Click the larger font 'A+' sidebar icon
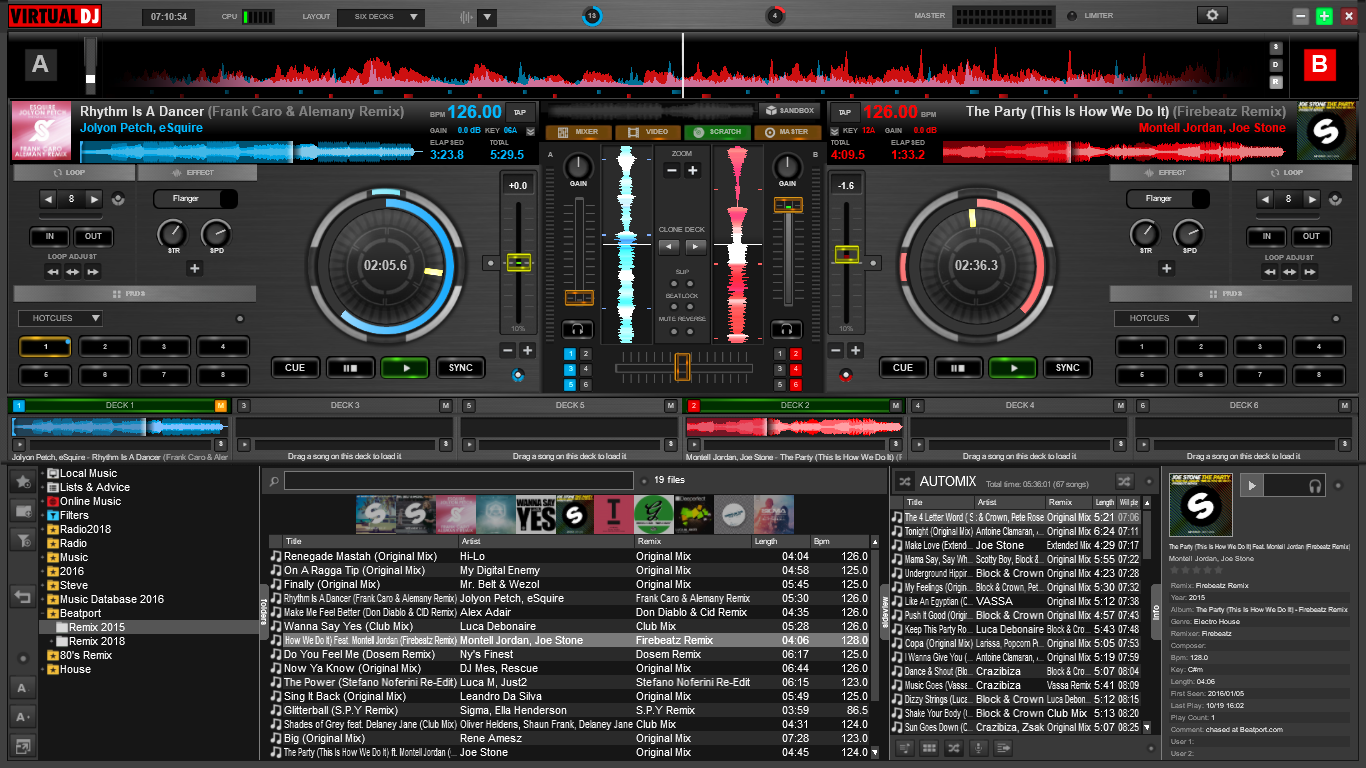 [x=22, y=716]
